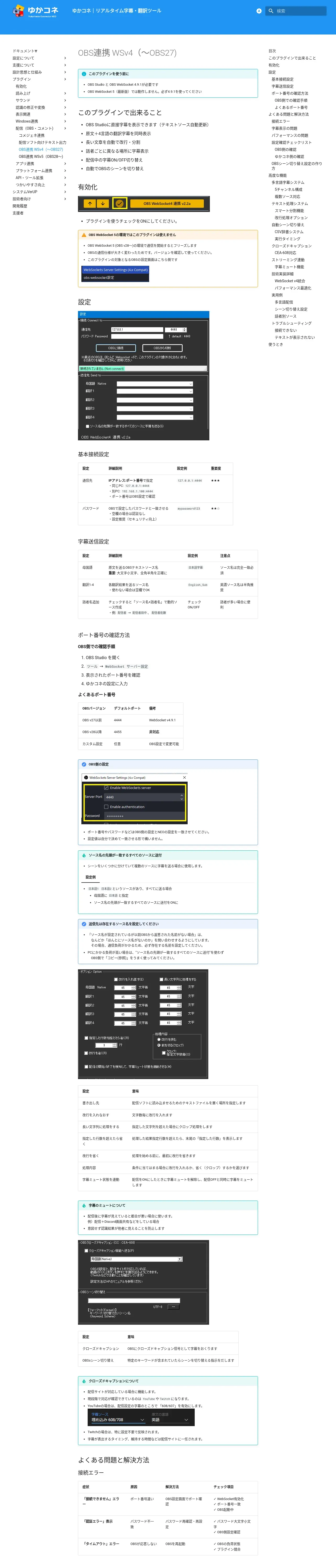Expand the Windows連携 sidebar chevron

65,121
